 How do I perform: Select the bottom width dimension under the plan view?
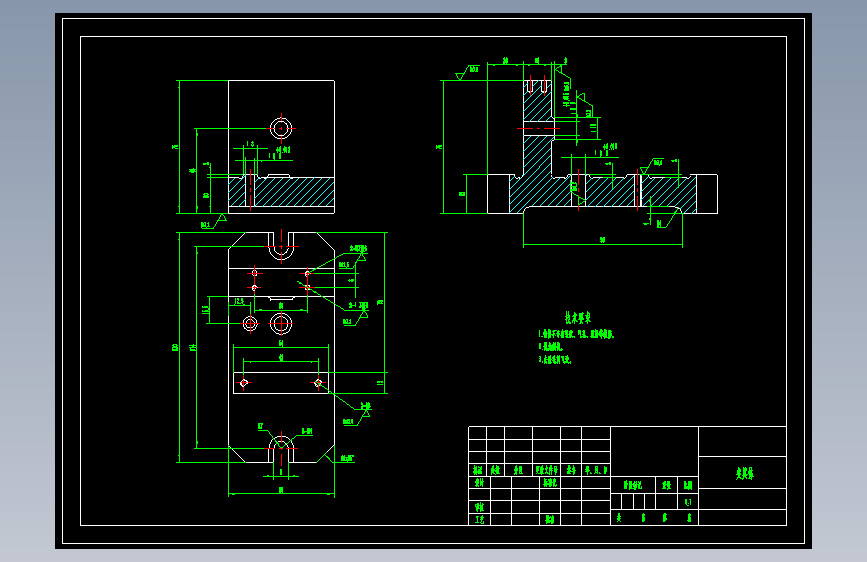tap(281, 491)
